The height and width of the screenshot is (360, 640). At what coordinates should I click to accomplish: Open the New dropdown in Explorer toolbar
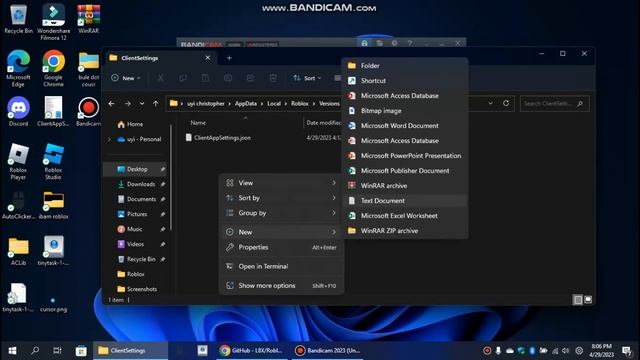point(126,78)
